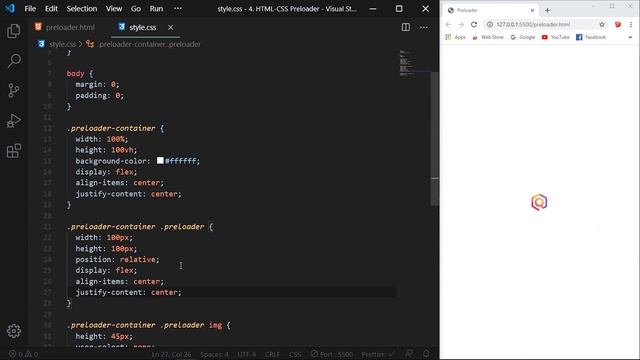Open the Search view in activity bar
This screenshot has width=640, height=360.
14,61
